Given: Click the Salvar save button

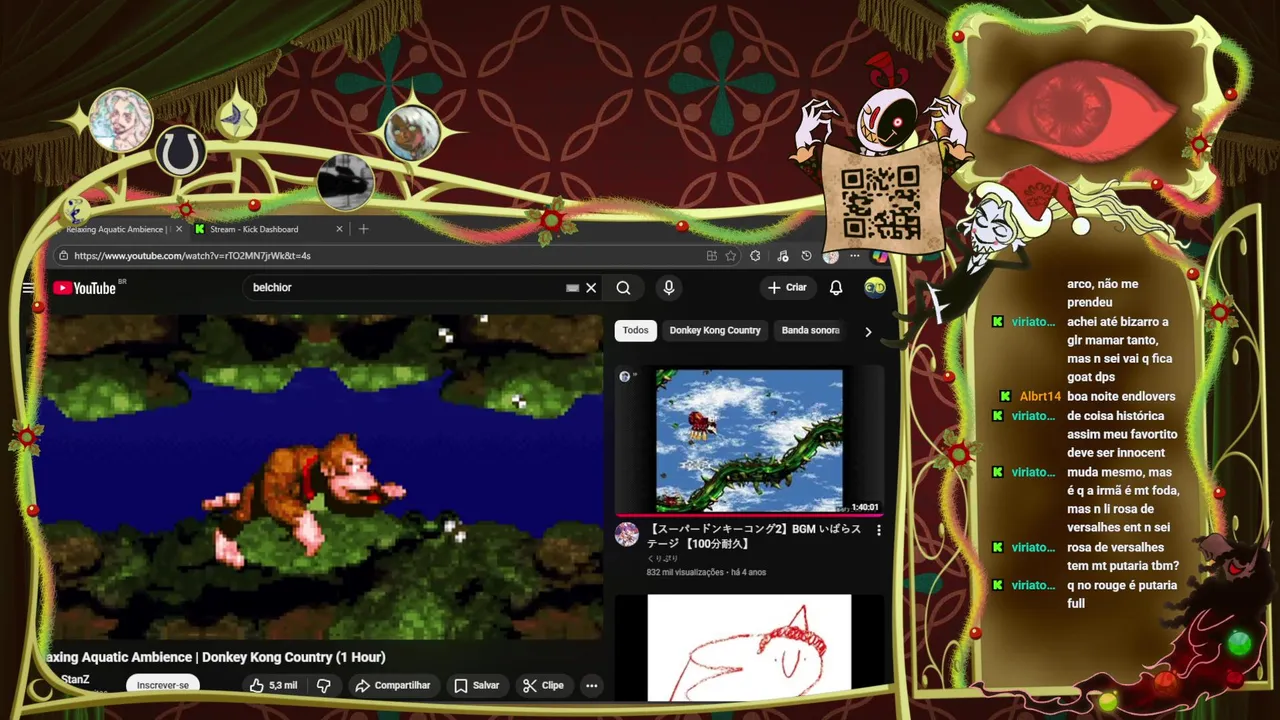Looking at the screenshot, I should pyautogui.click(x=476, y=685).
